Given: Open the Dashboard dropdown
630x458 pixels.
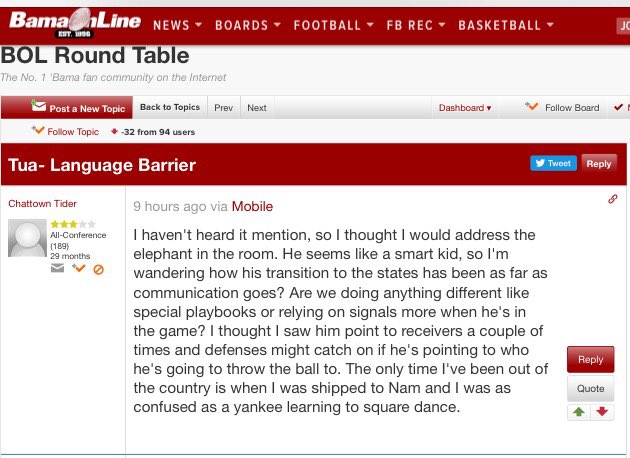Looking at the screenshot, I should click(465, 108).
